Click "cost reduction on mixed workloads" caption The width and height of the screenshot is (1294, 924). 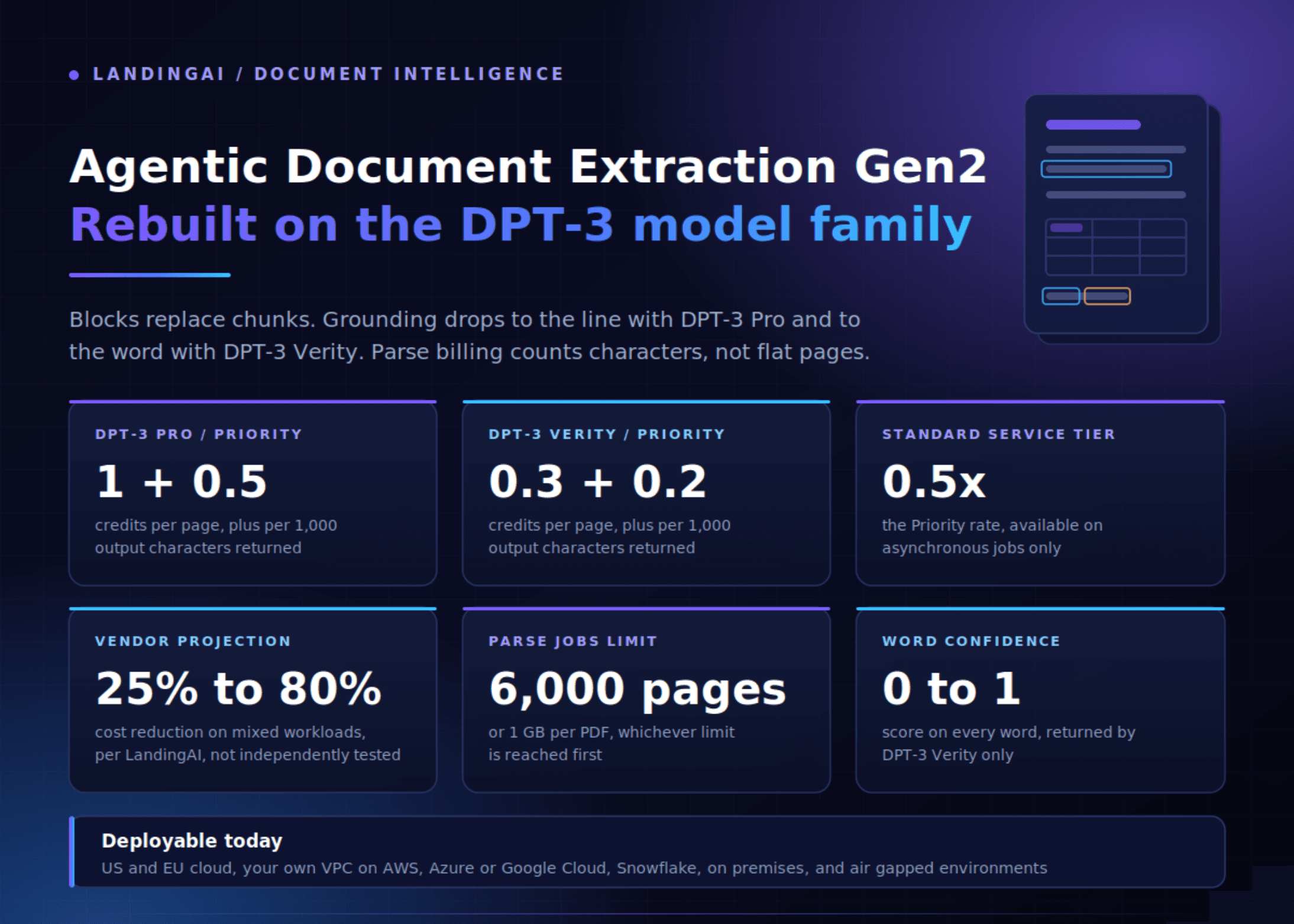coord(248,743)
